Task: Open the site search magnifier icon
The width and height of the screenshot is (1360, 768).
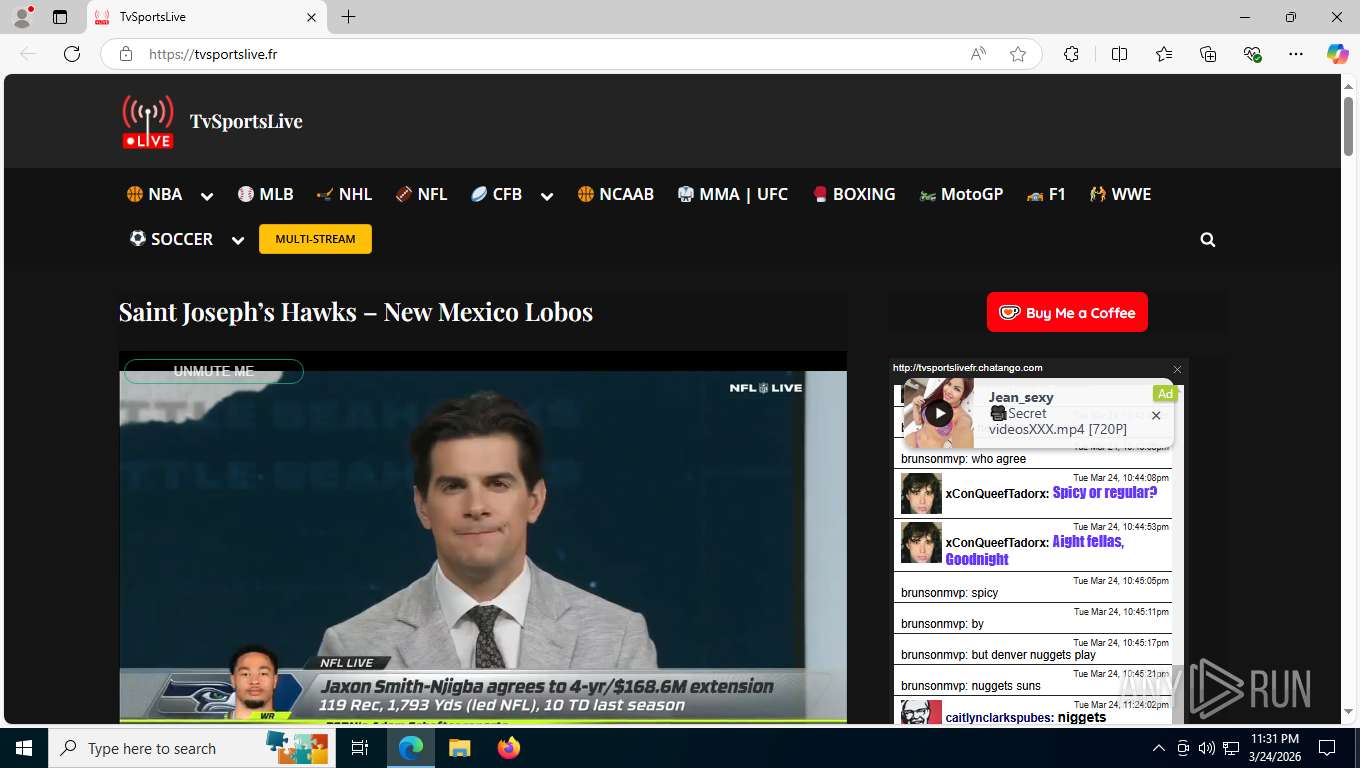Action: point(1208,240)
